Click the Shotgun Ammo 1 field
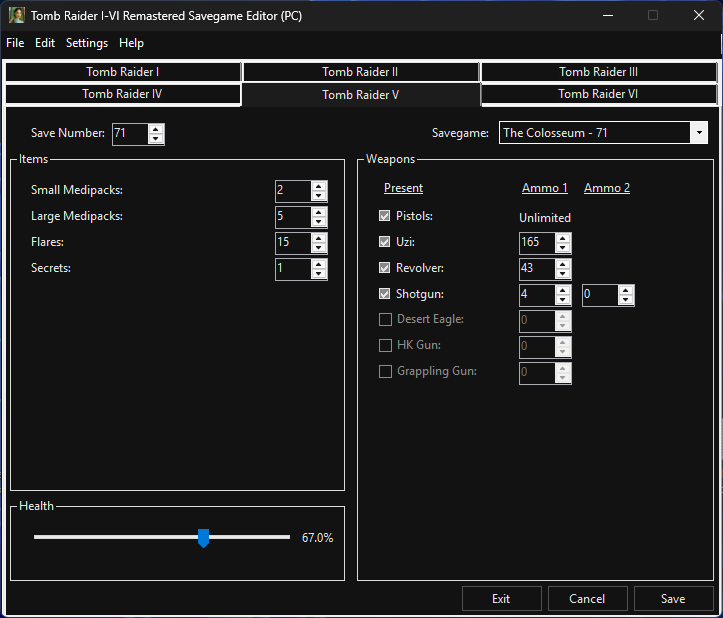This screenshot has width=723, height=618. point(537,296)
